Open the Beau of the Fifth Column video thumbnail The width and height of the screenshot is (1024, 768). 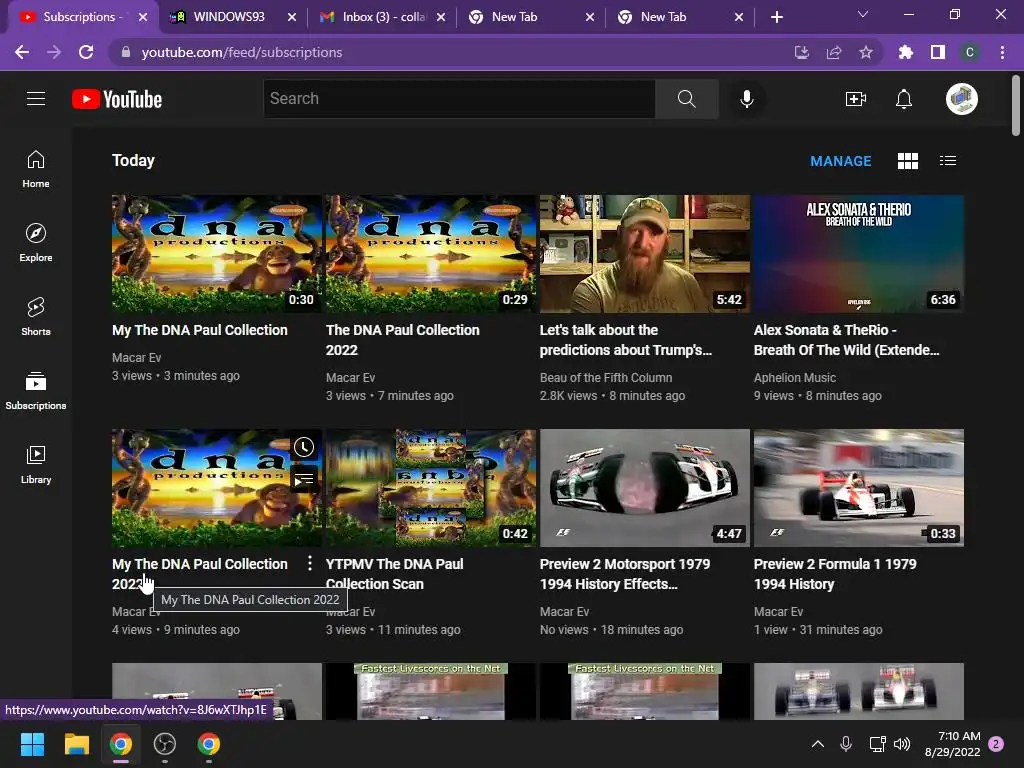click(x=645, y=253)
